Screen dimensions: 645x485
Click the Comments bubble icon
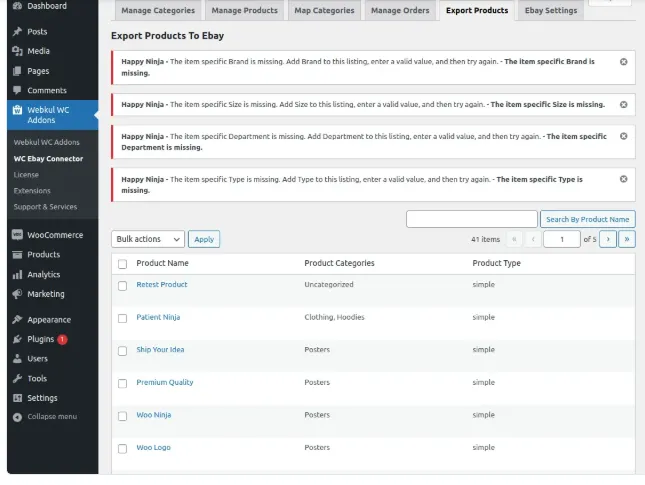[17, 90]
